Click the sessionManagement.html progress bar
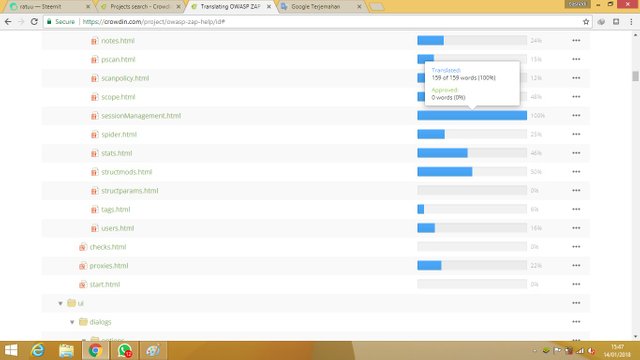Viewport: 640px width, 360px height. [472, 116]
